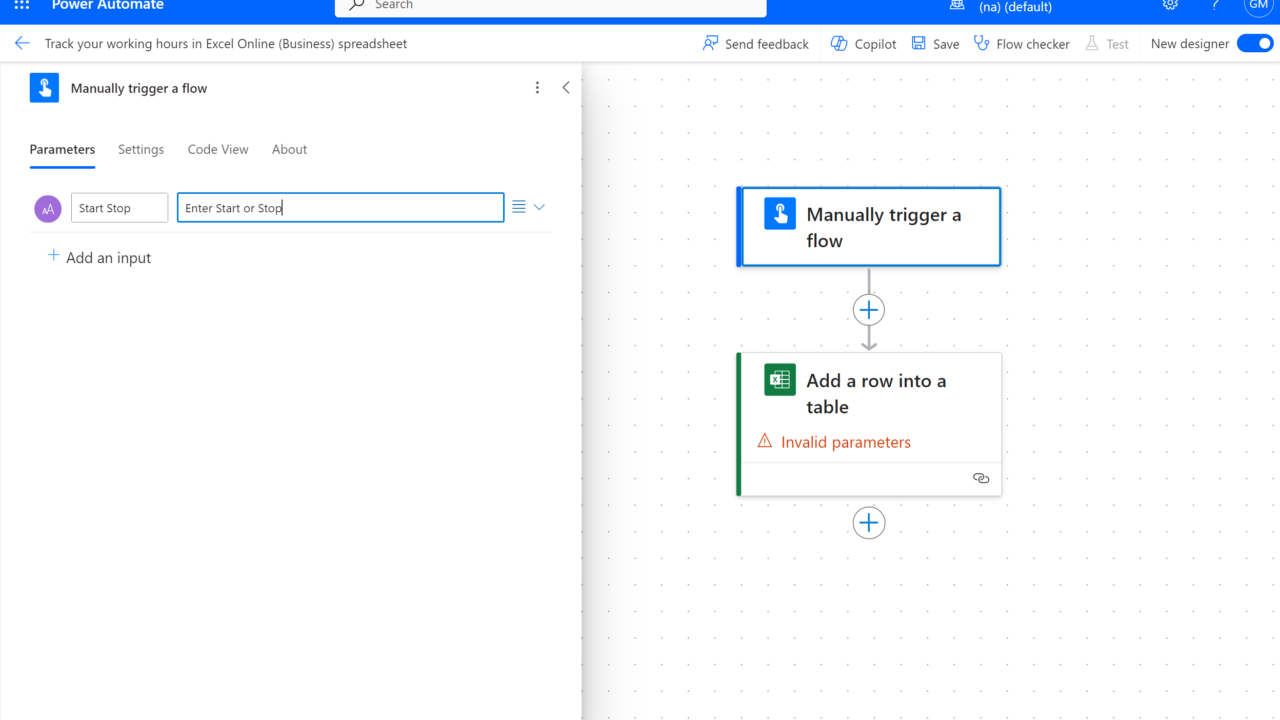Toggle the New designer switch

pos(1255,44)
